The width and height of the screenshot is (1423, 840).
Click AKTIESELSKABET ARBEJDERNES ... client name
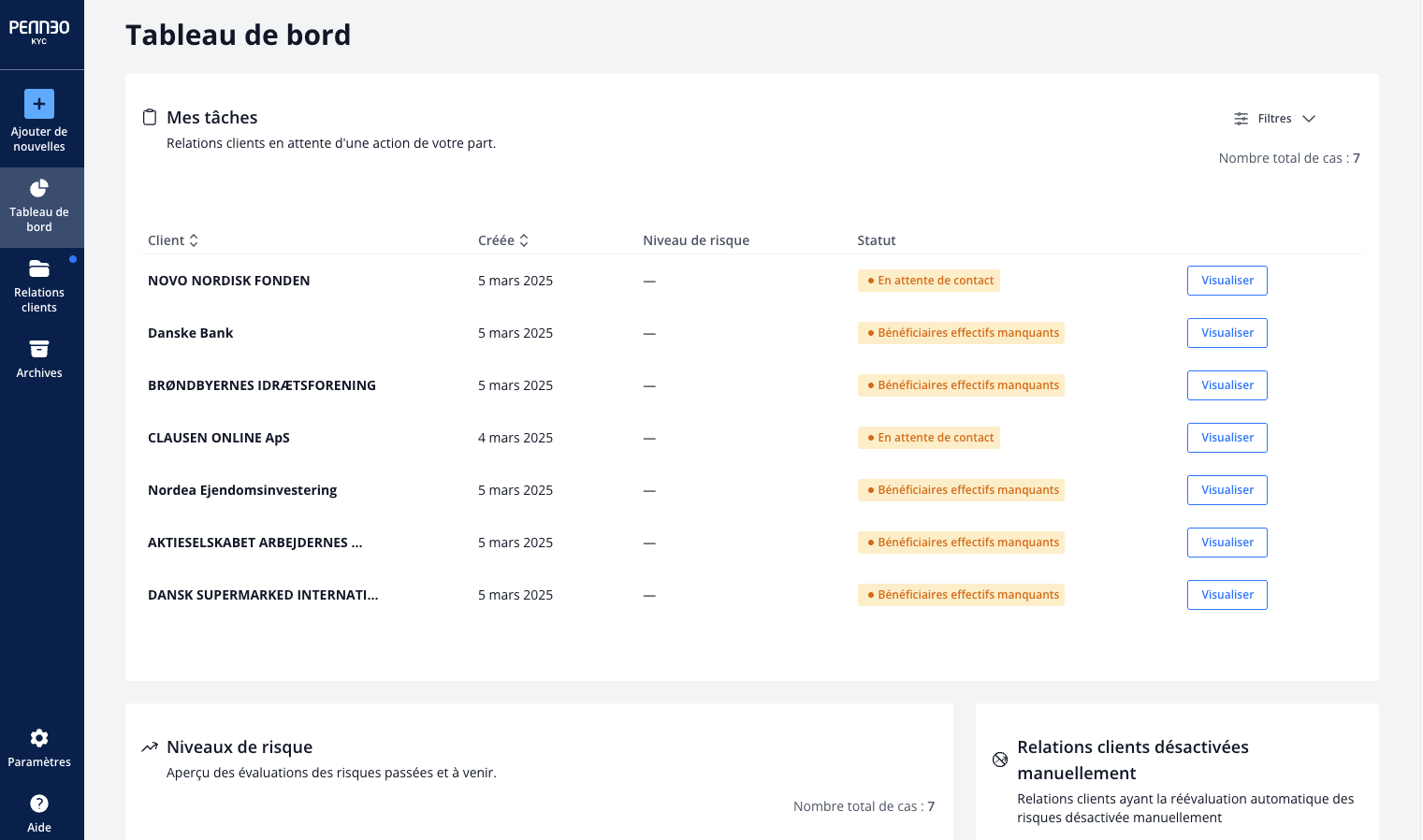pos(255,543)
